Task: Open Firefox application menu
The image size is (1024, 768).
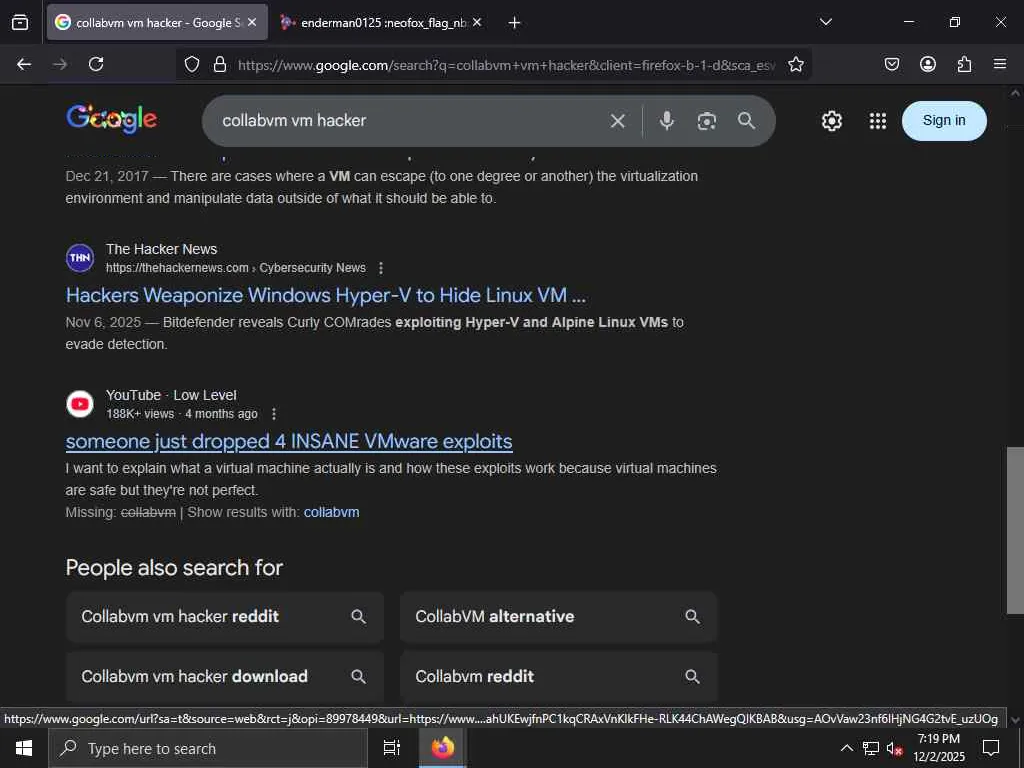Action: tap(1000, 64)
